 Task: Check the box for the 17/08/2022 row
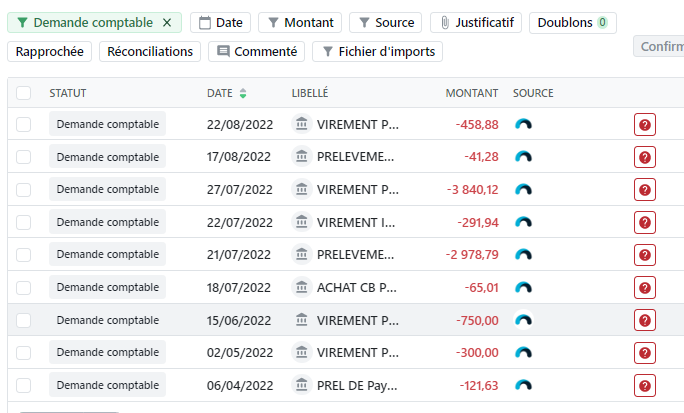coord(24,157)
